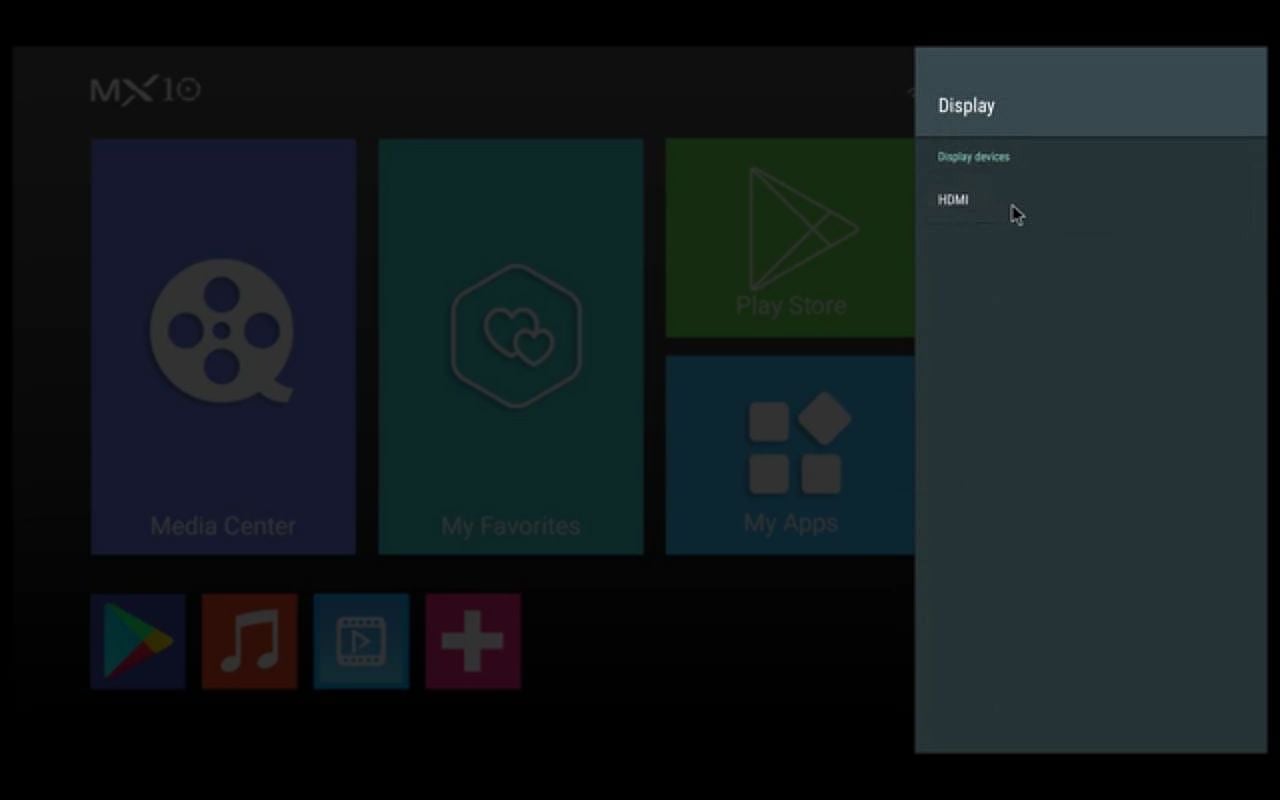This screenshot has height=800, width=1280.
Task: Open the video player film shortcut
Action: pyautogui.click(x=361, y=641)
